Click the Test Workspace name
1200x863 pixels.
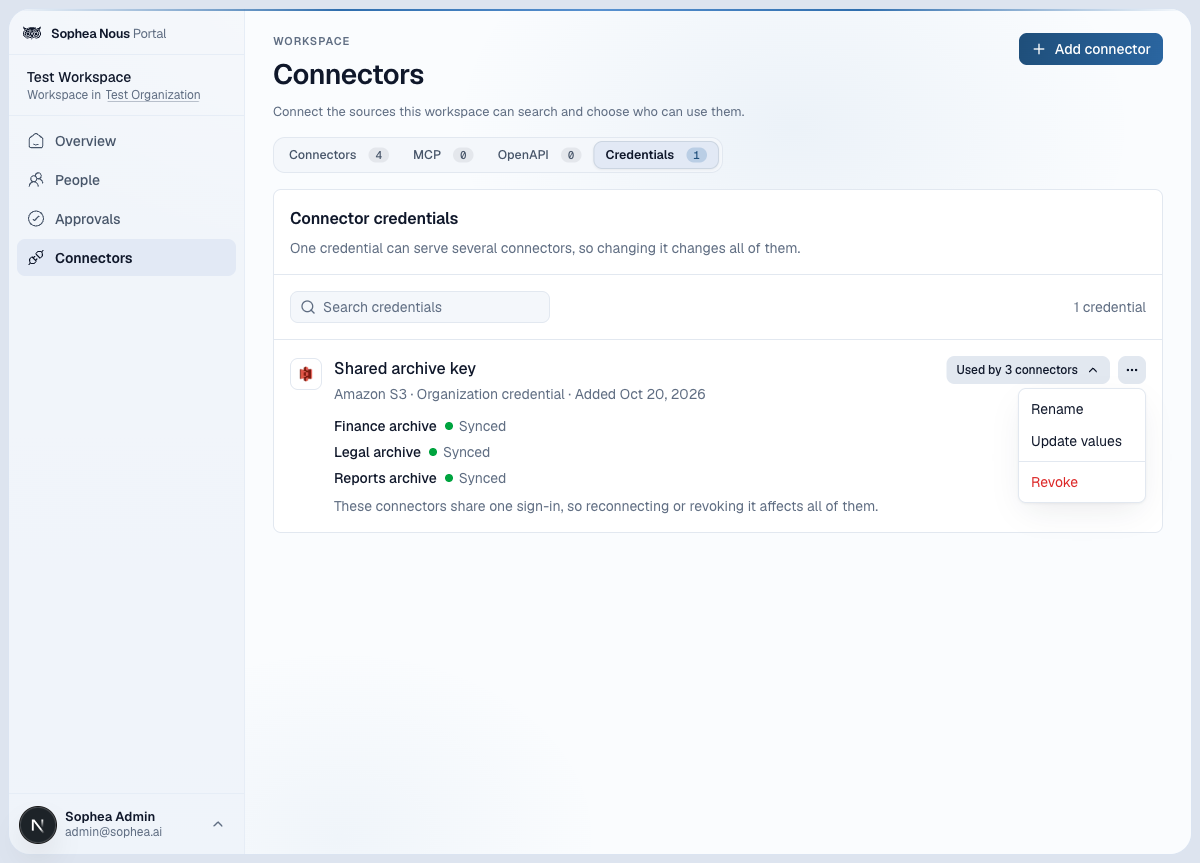79,77
